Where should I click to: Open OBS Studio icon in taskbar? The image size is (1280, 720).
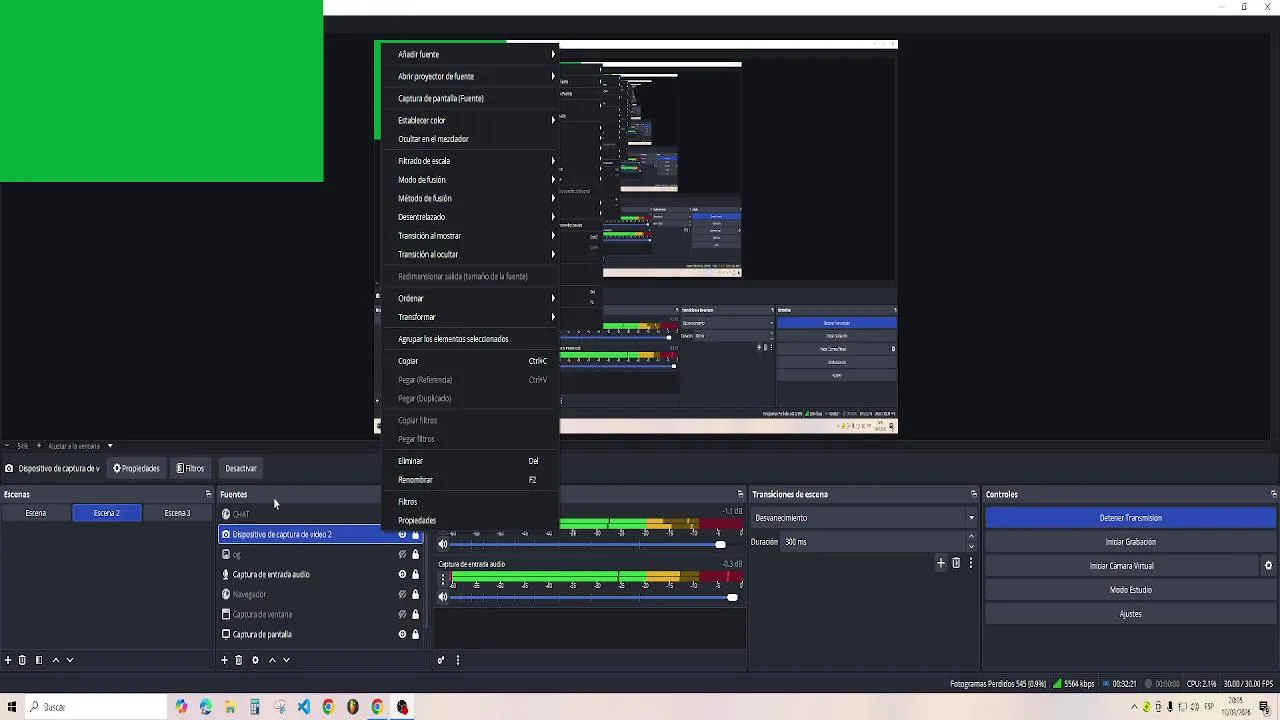(x=402, y=707)
